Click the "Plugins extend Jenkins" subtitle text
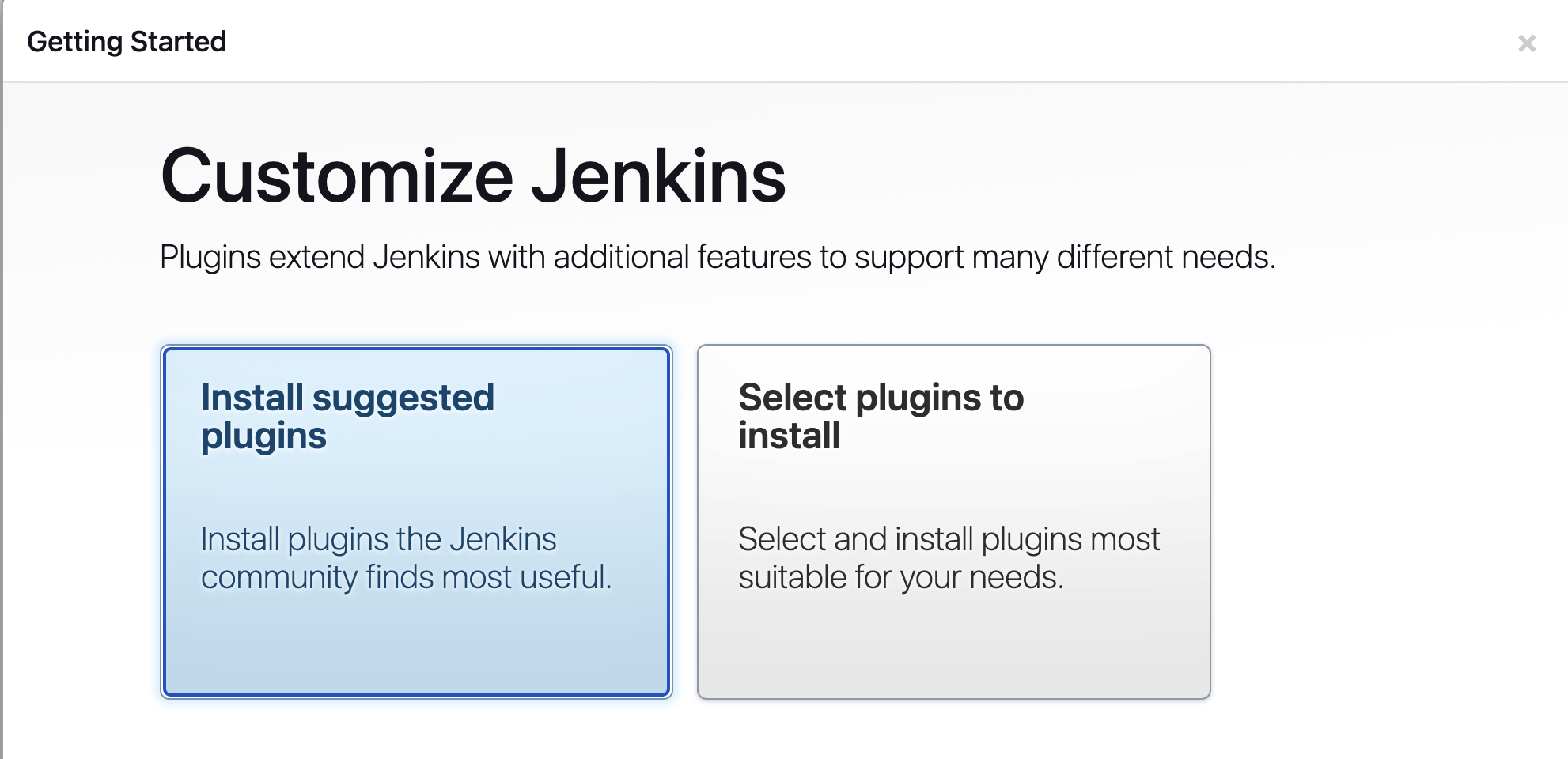 pyautogui.click(x=717, y=257)
